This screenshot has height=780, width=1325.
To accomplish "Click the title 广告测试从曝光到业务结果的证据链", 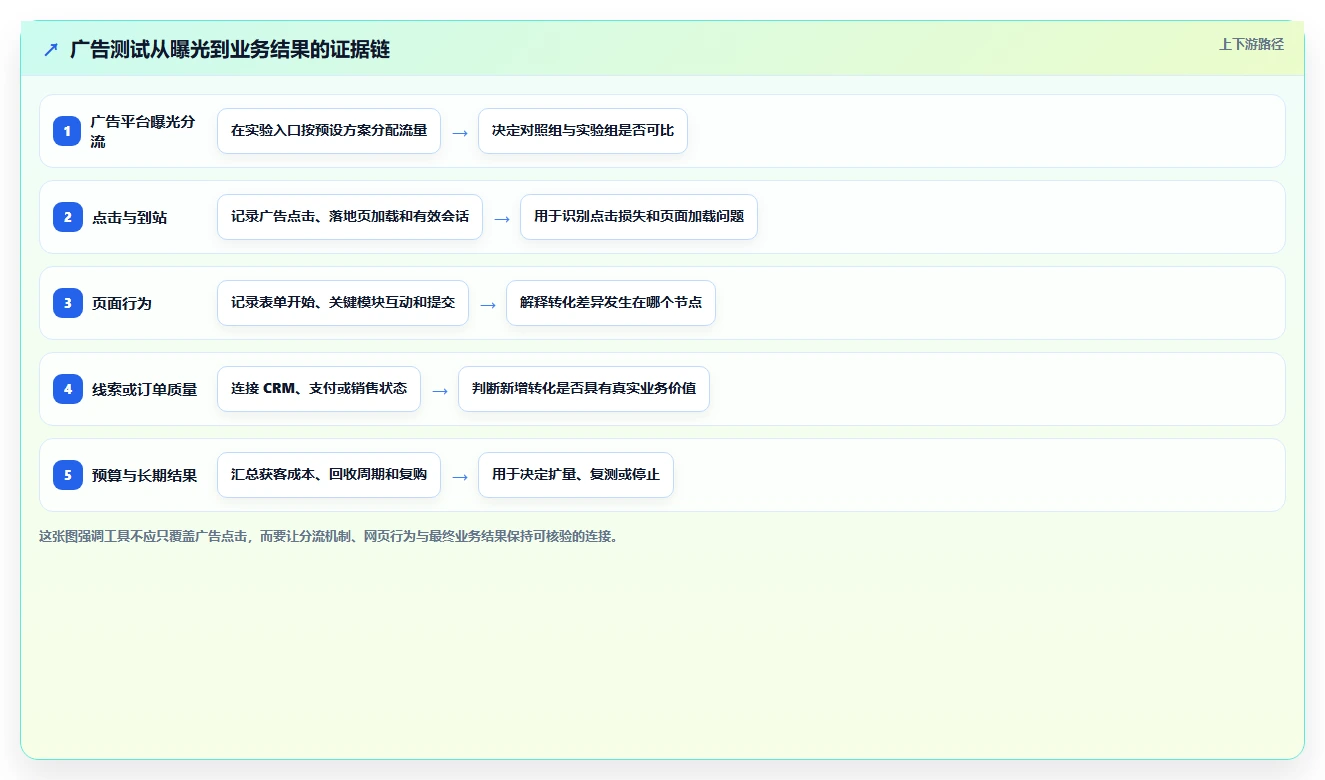I will (x=230, y=49).
